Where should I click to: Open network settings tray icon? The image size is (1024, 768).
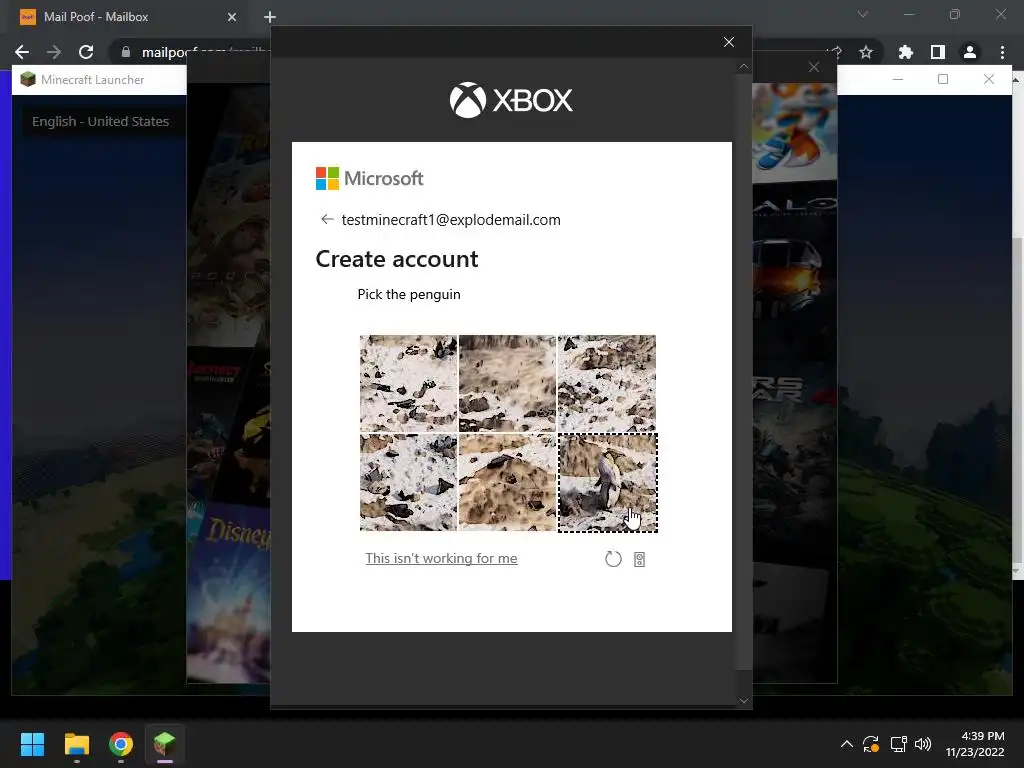click(x=899, y=744)
